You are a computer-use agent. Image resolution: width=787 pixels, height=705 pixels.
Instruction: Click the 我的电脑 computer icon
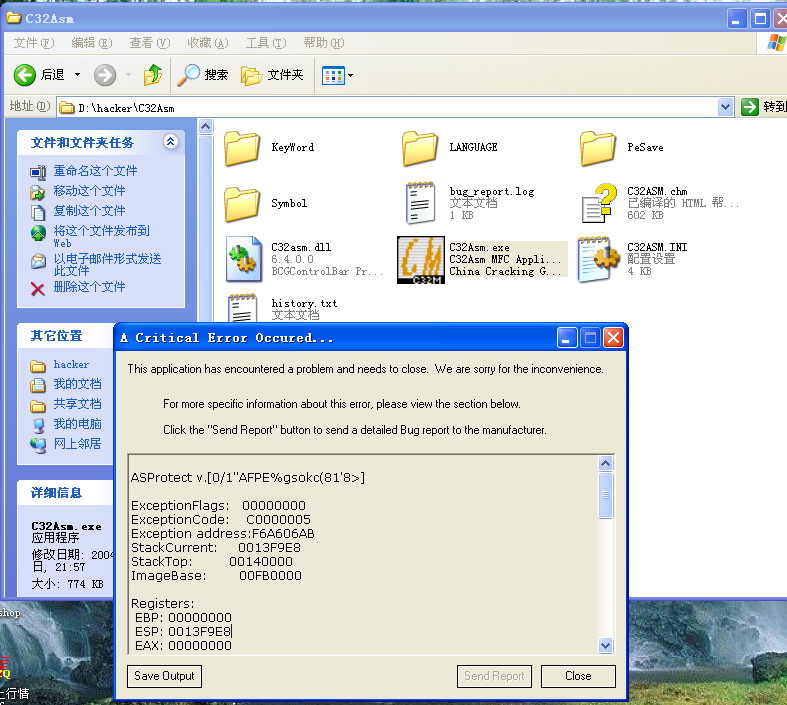coord(38,425)
